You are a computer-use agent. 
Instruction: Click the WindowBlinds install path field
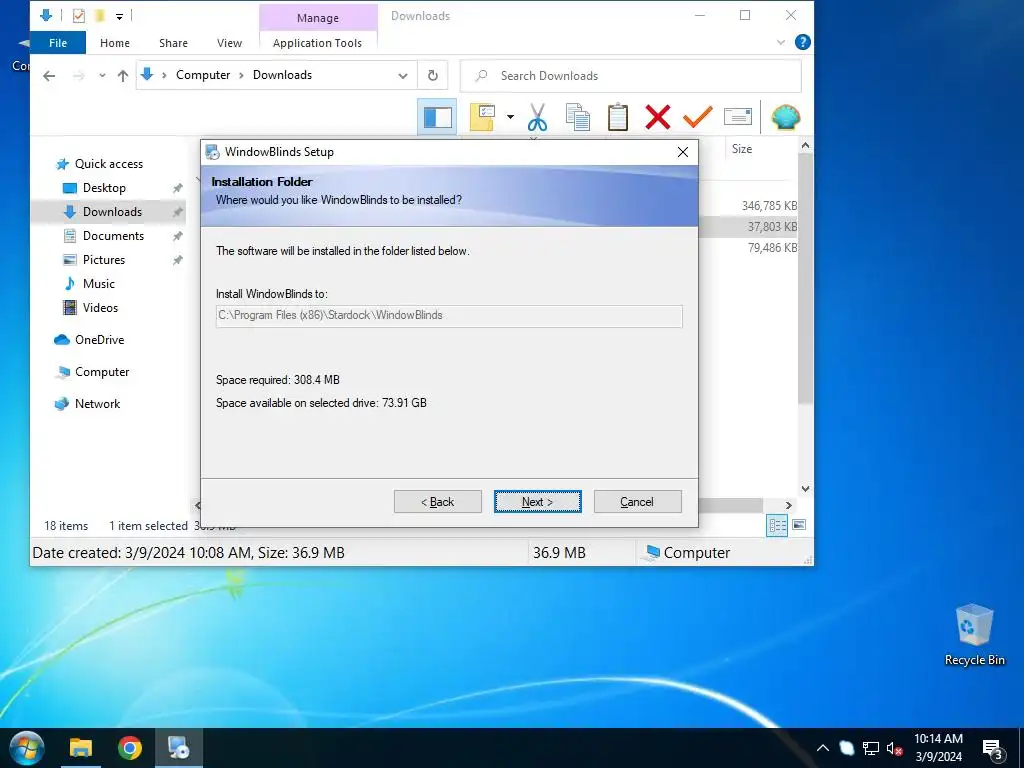449,316
